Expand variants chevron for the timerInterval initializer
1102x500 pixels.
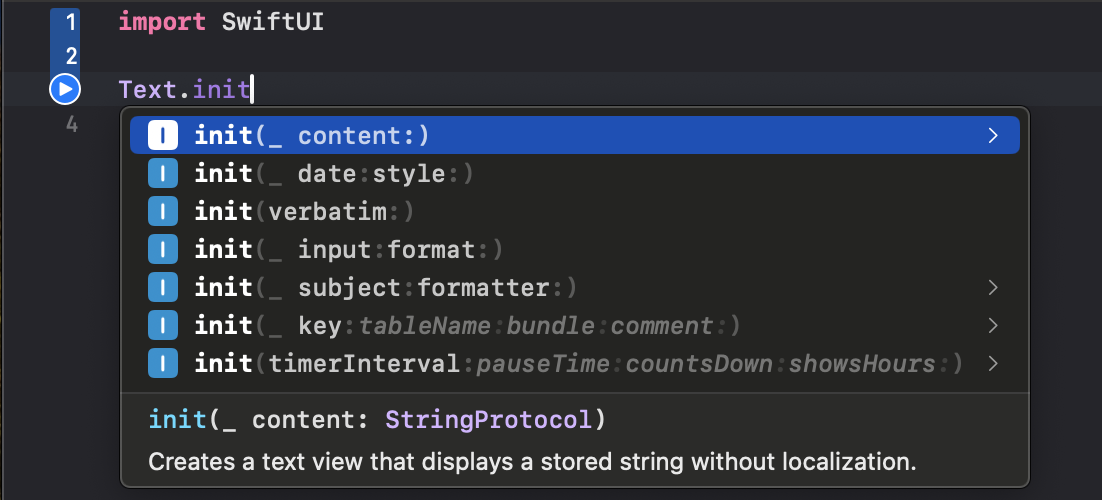[992, 363]
